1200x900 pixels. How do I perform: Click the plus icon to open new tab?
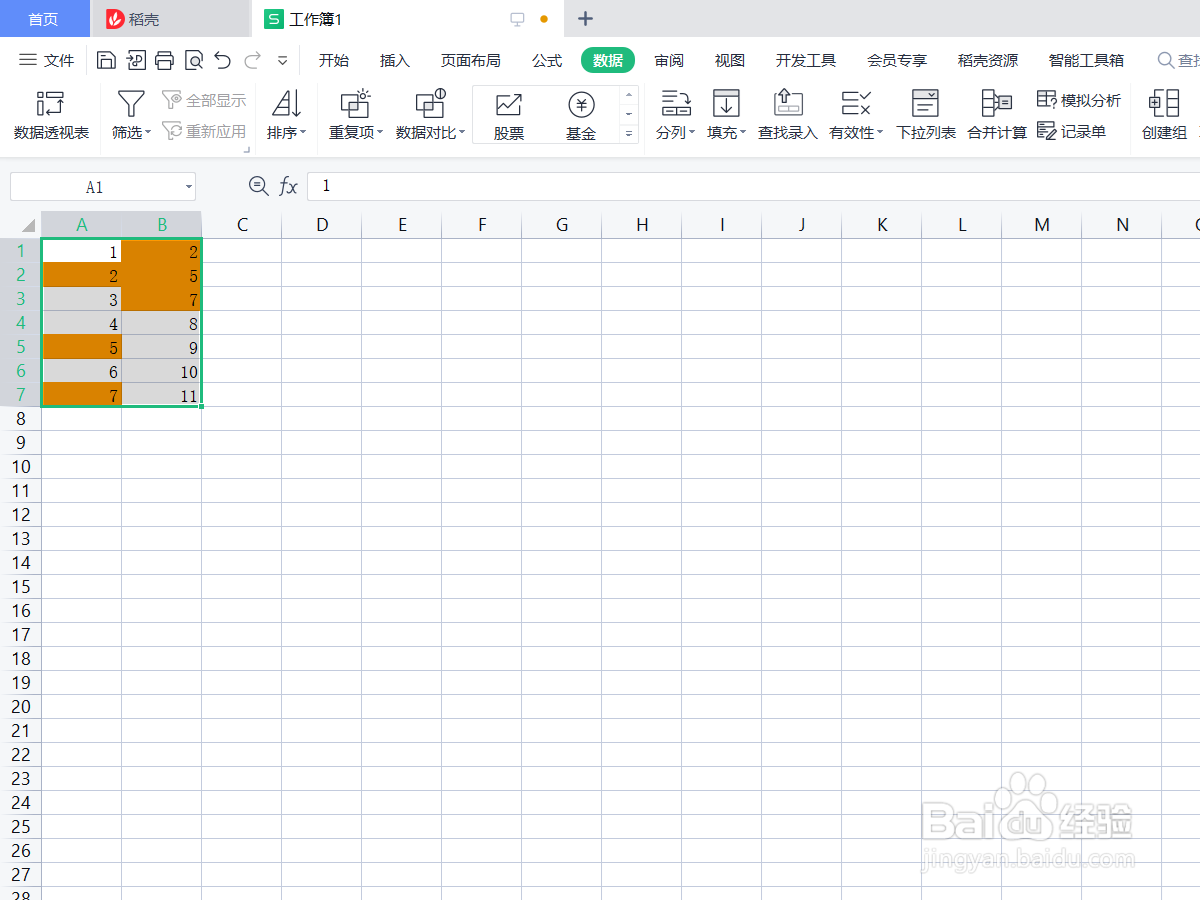[x=586, y=19]
